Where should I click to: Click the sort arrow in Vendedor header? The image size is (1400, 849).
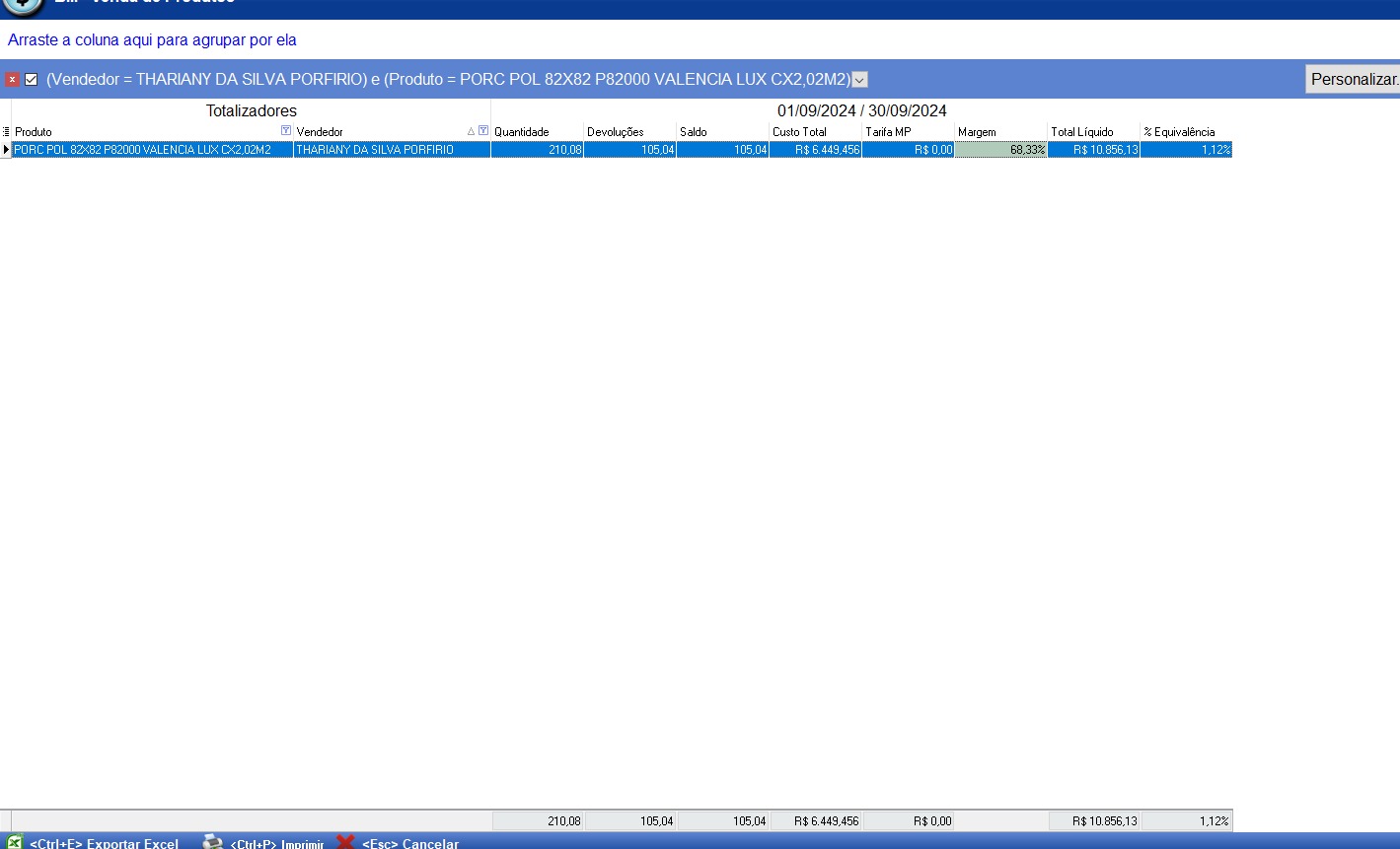pos(471,131)
